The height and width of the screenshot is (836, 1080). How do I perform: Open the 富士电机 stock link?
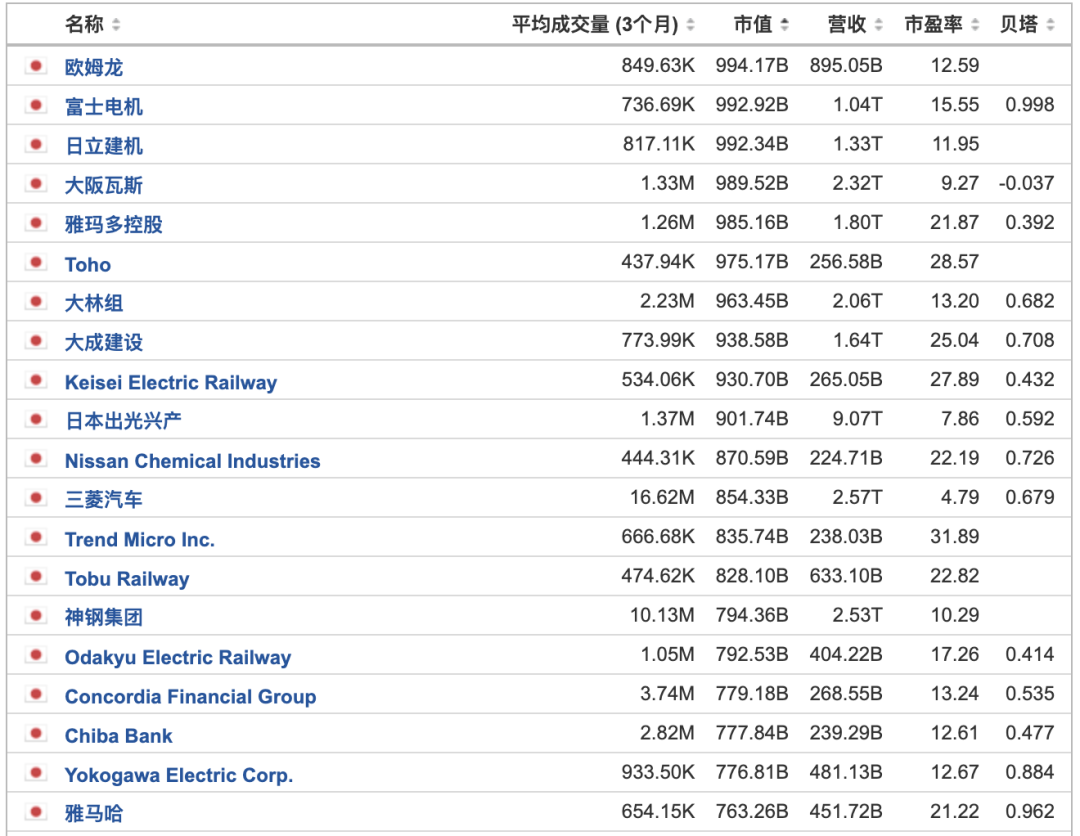[104, 107]
